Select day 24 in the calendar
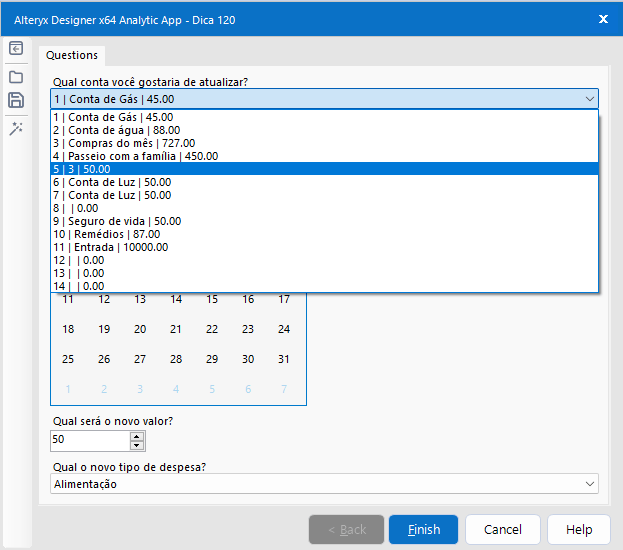 [284, 329]
